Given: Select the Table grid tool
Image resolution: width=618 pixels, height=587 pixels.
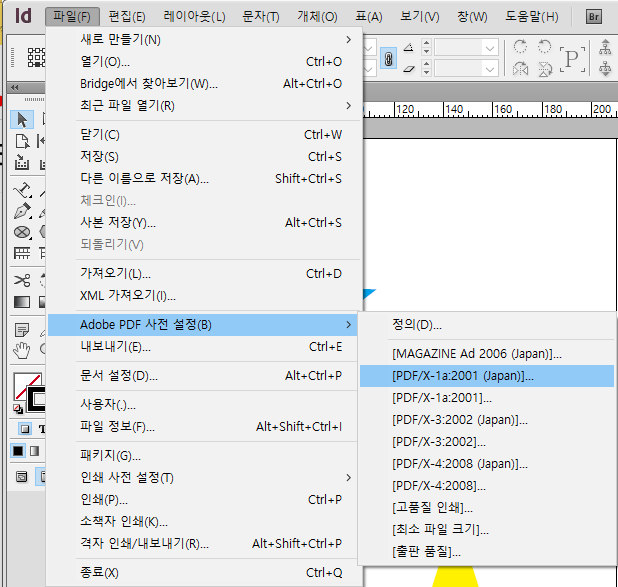Looking at the screenshot, I should pos(22,253).
